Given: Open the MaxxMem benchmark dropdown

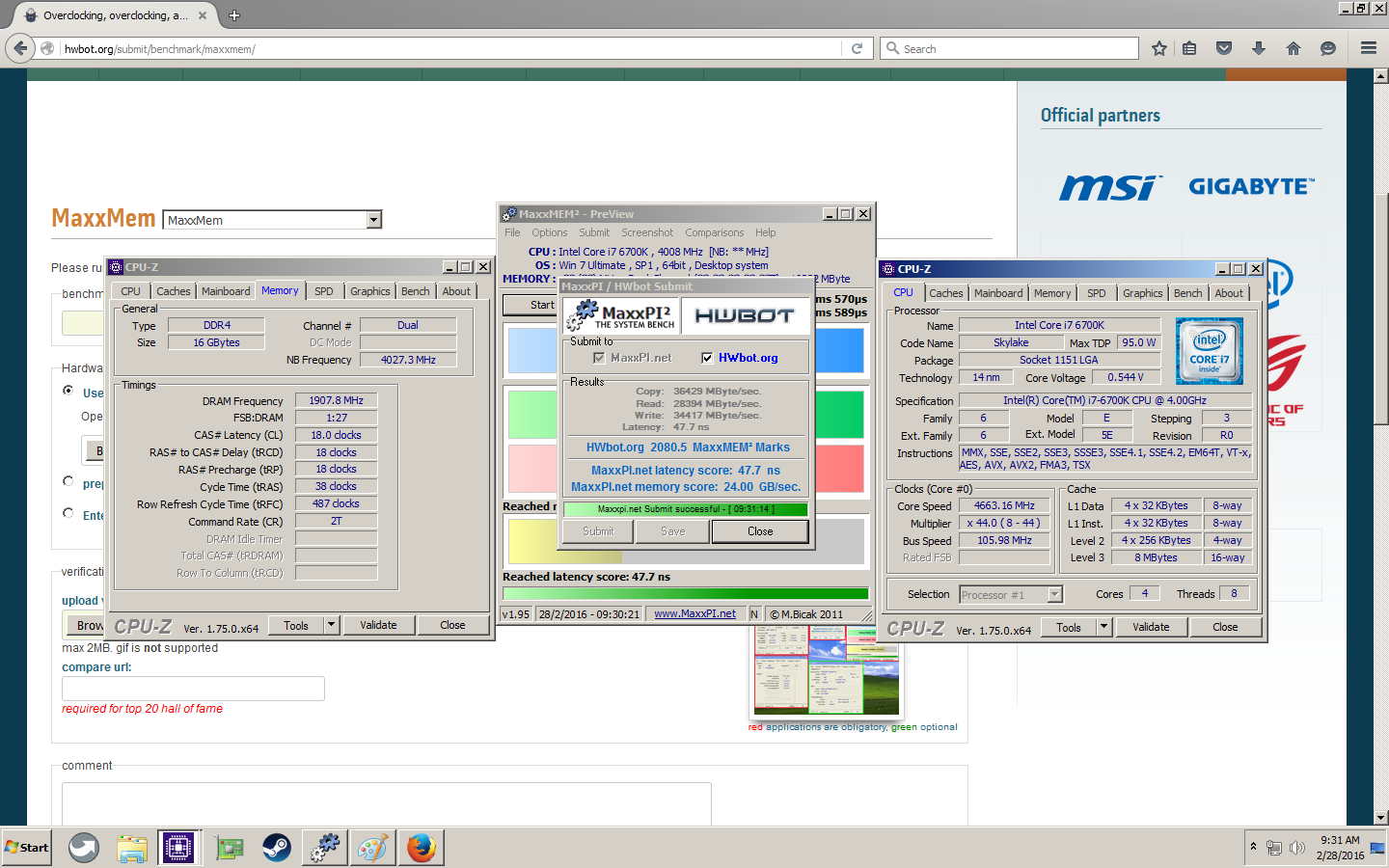Looking at the screenshot, I should click(x=273, y=220).
